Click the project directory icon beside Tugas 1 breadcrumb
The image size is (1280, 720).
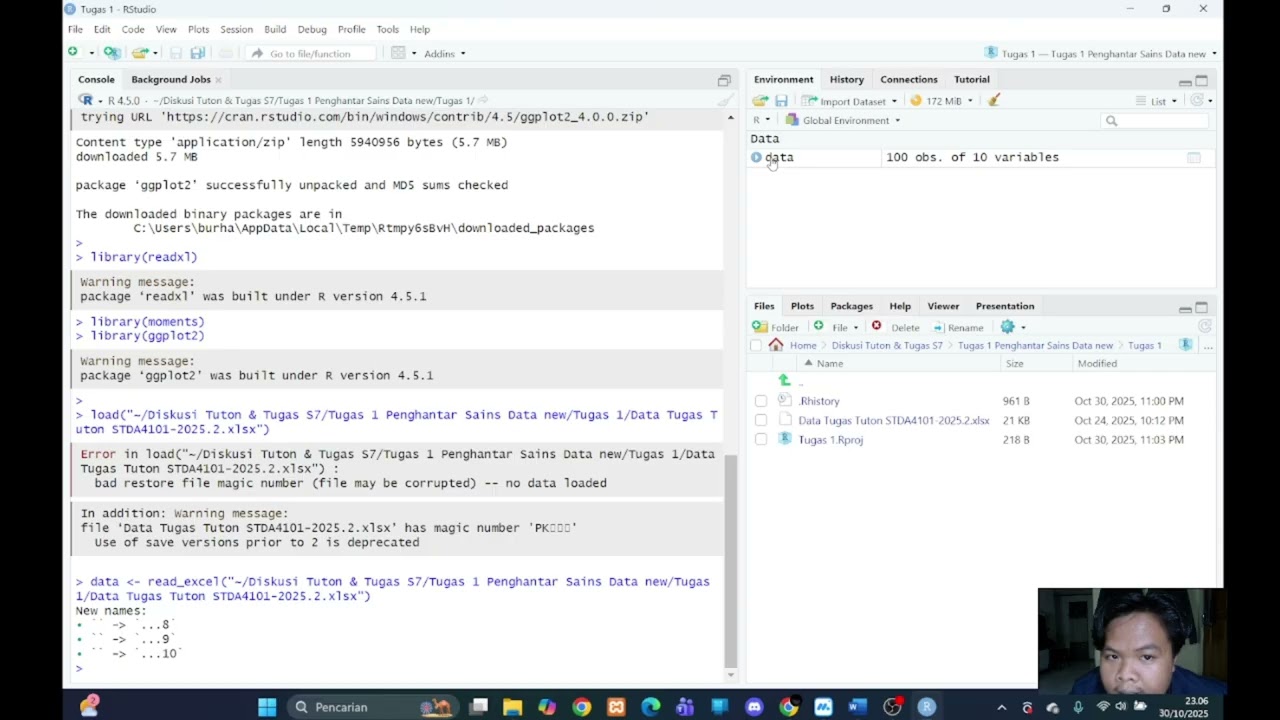tap(1186, 345)
